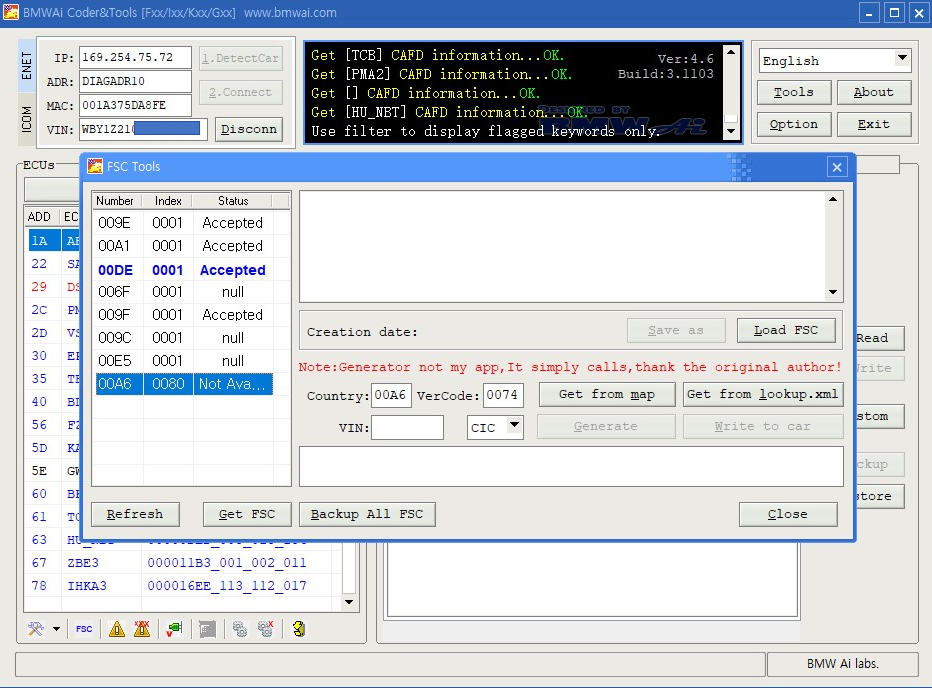Click the gray gears icon without X
The image size is (932, 688).
(240, 629)
